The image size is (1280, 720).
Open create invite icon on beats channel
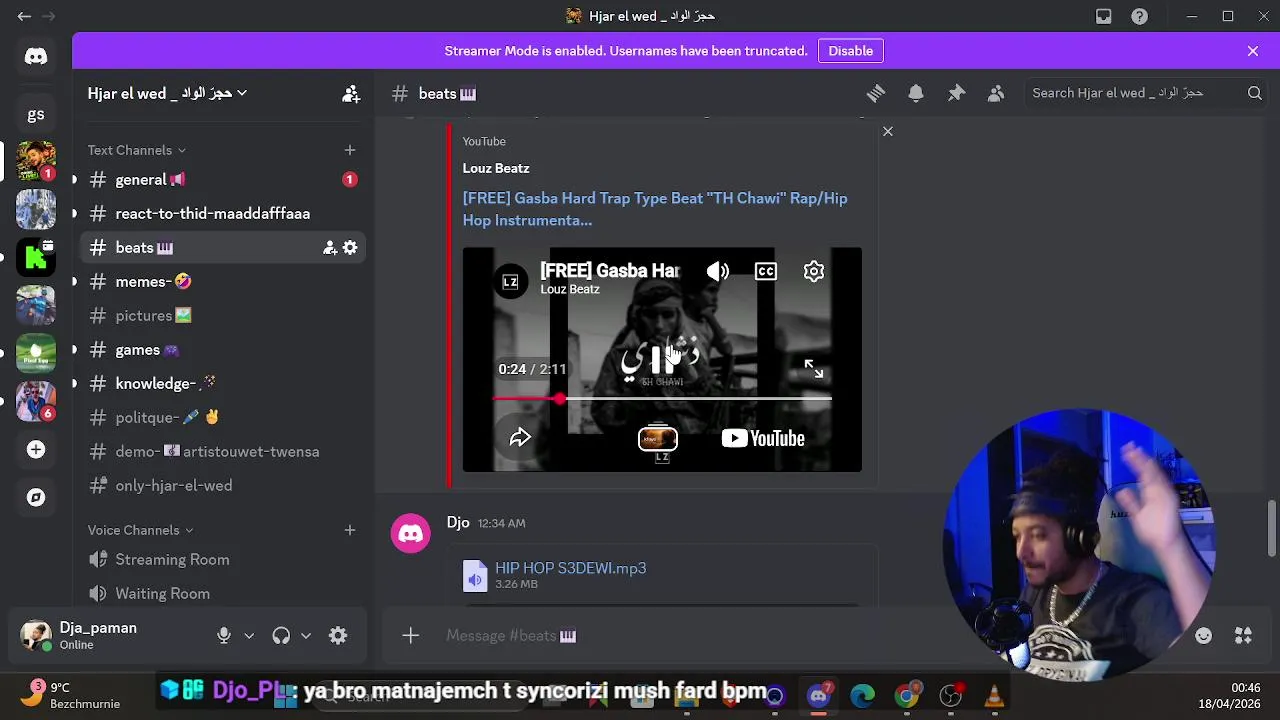pyautogui.click(x=329, y=248)
